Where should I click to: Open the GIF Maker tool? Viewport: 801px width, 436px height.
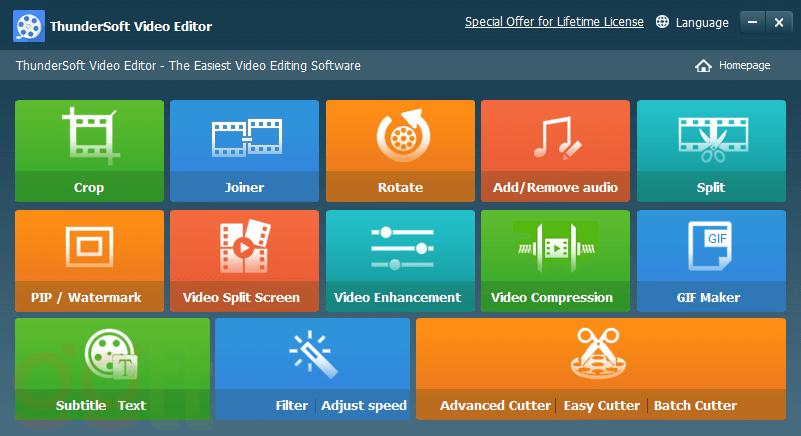click(x=710, y=260)
